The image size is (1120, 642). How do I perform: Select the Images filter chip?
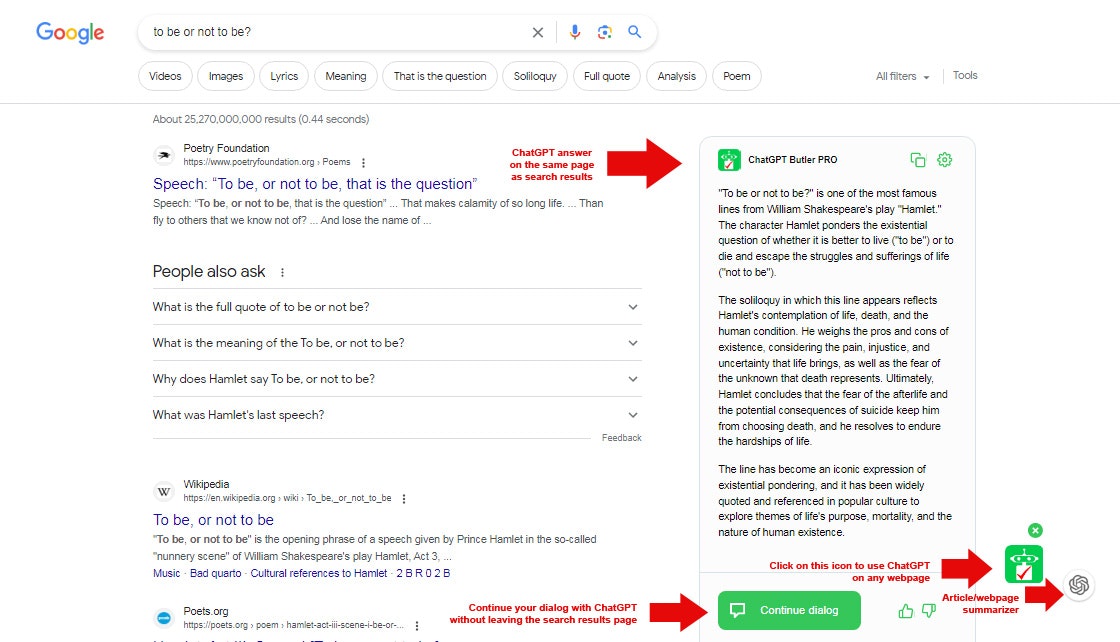(226, 76)
